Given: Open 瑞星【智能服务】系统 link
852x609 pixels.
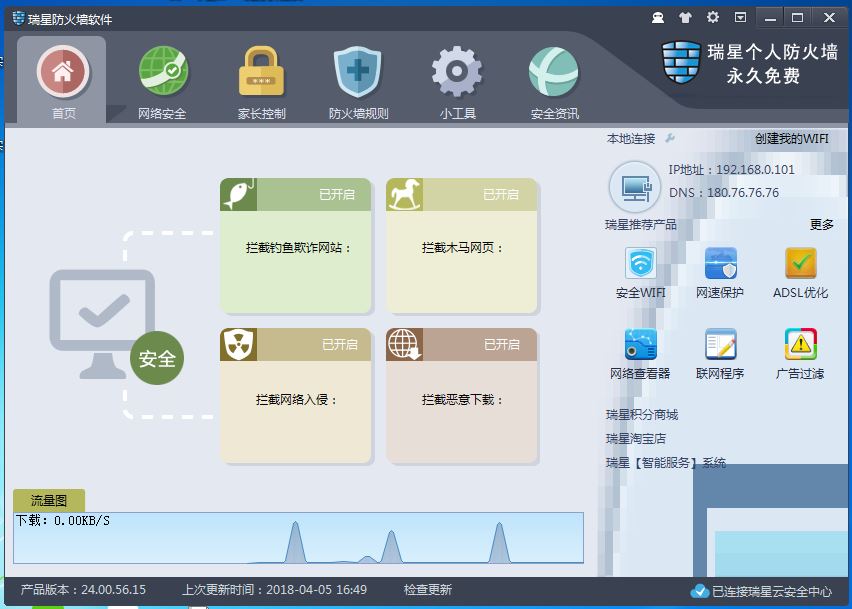Looking at the screenshot, I should (x=666, y=463).
